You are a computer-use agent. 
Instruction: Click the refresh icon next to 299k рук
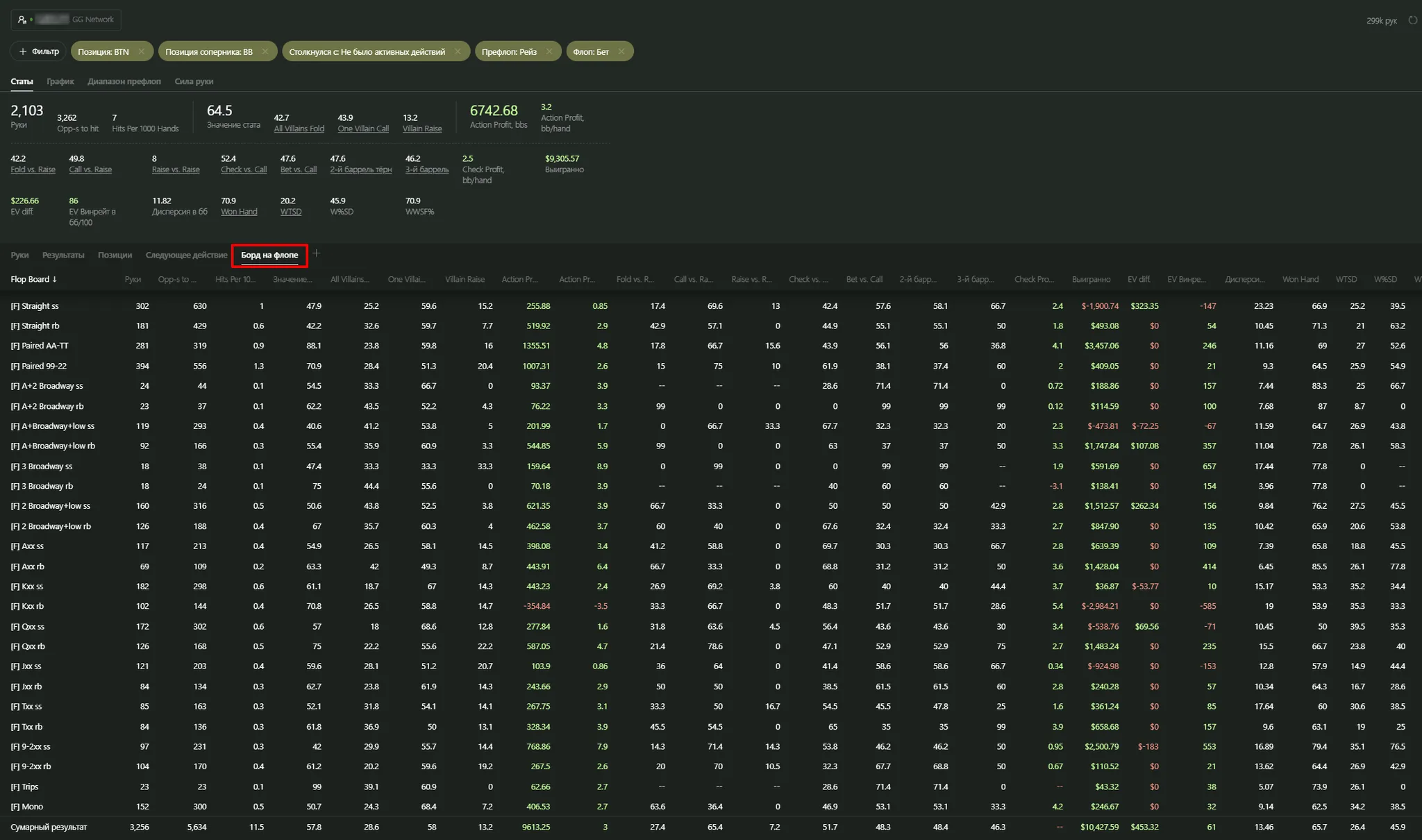tap(1412, 20)
